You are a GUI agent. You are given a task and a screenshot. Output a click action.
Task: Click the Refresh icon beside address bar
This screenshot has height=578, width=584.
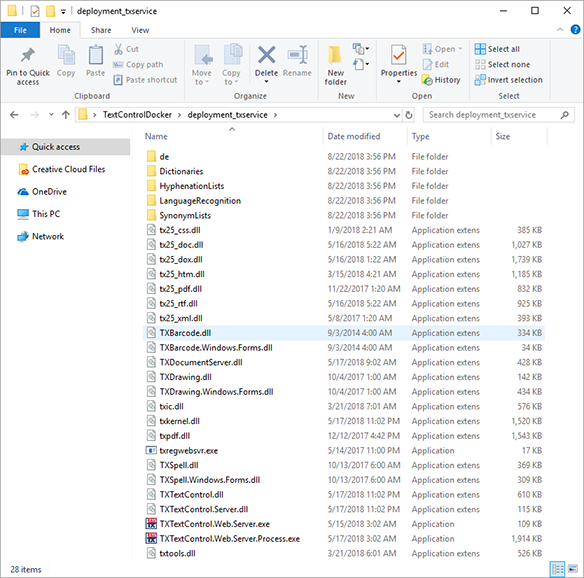(x=409, y=115)
